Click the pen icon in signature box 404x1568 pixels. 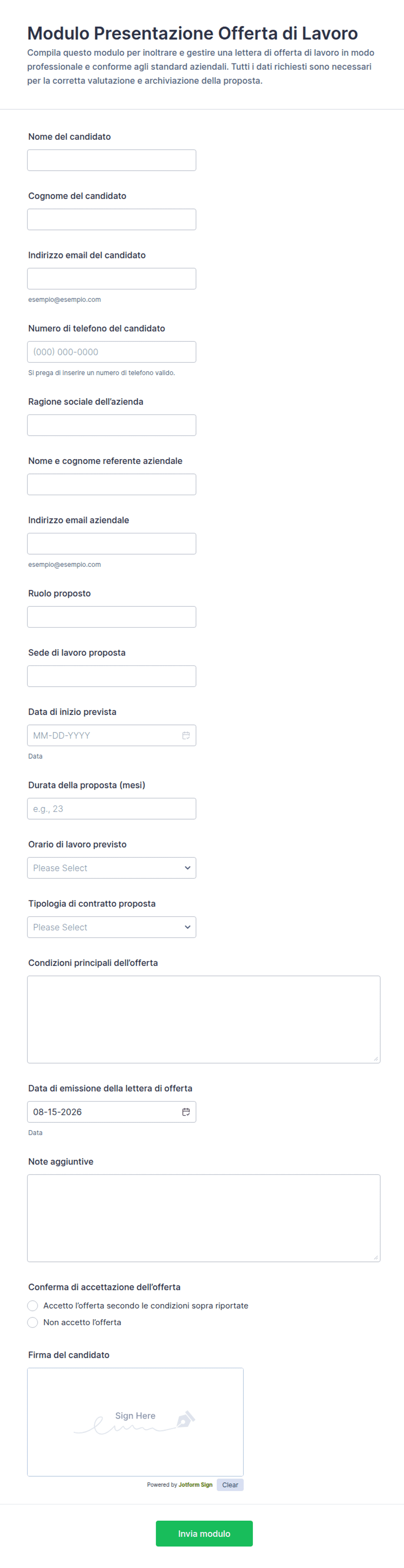(185, 1419)
